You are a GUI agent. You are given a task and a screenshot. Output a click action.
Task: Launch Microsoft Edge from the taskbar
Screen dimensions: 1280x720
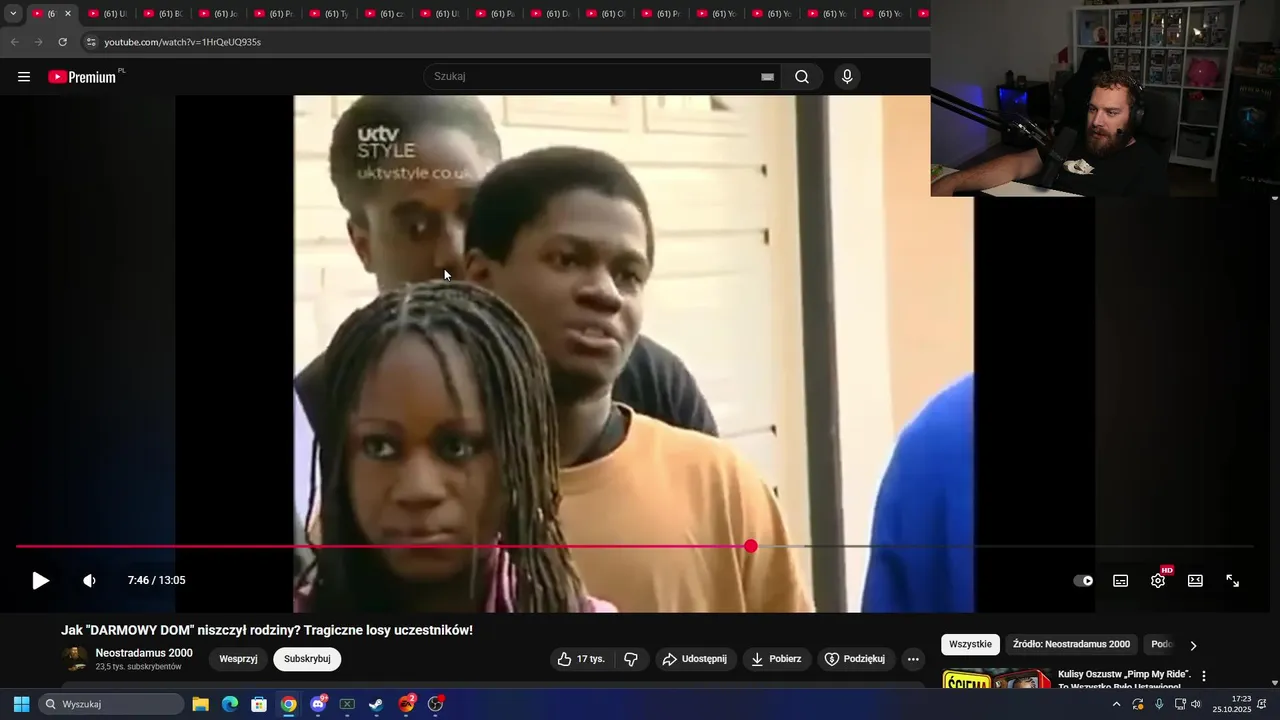point(230,704)
